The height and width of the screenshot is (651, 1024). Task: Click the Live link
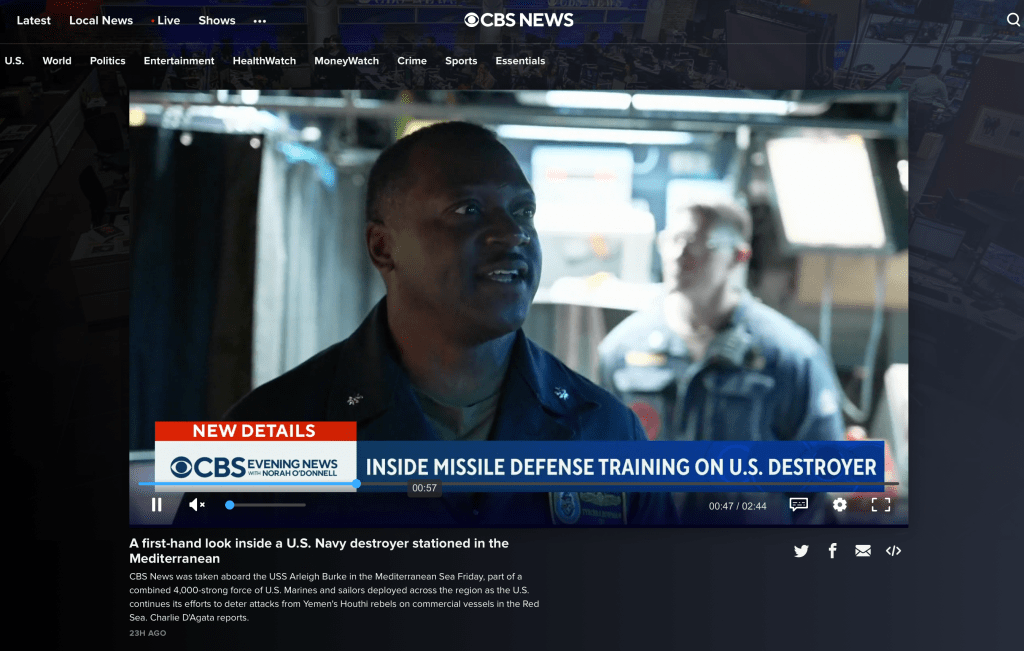point(168,21)
